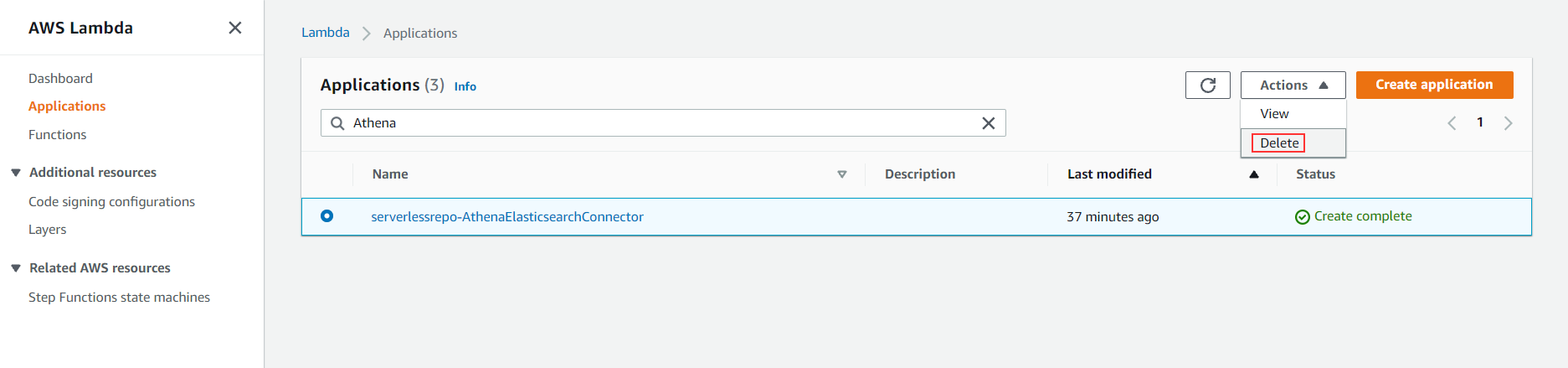
Task: Open the Functions sidebar page
Action: coord(57,135)
